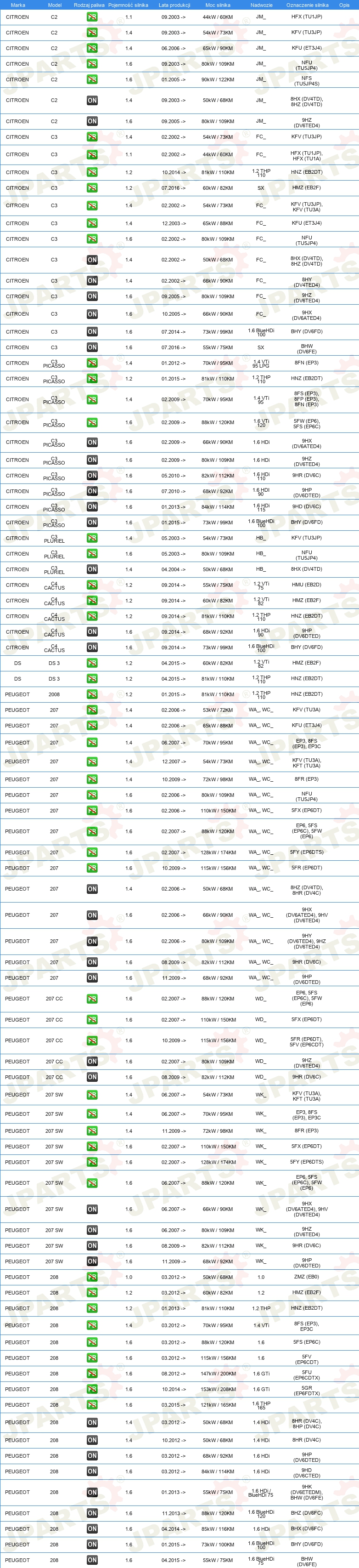
Task: Click petrol icon in C3 Picasso 88kW/120KM row
Action: click(92, 422)
